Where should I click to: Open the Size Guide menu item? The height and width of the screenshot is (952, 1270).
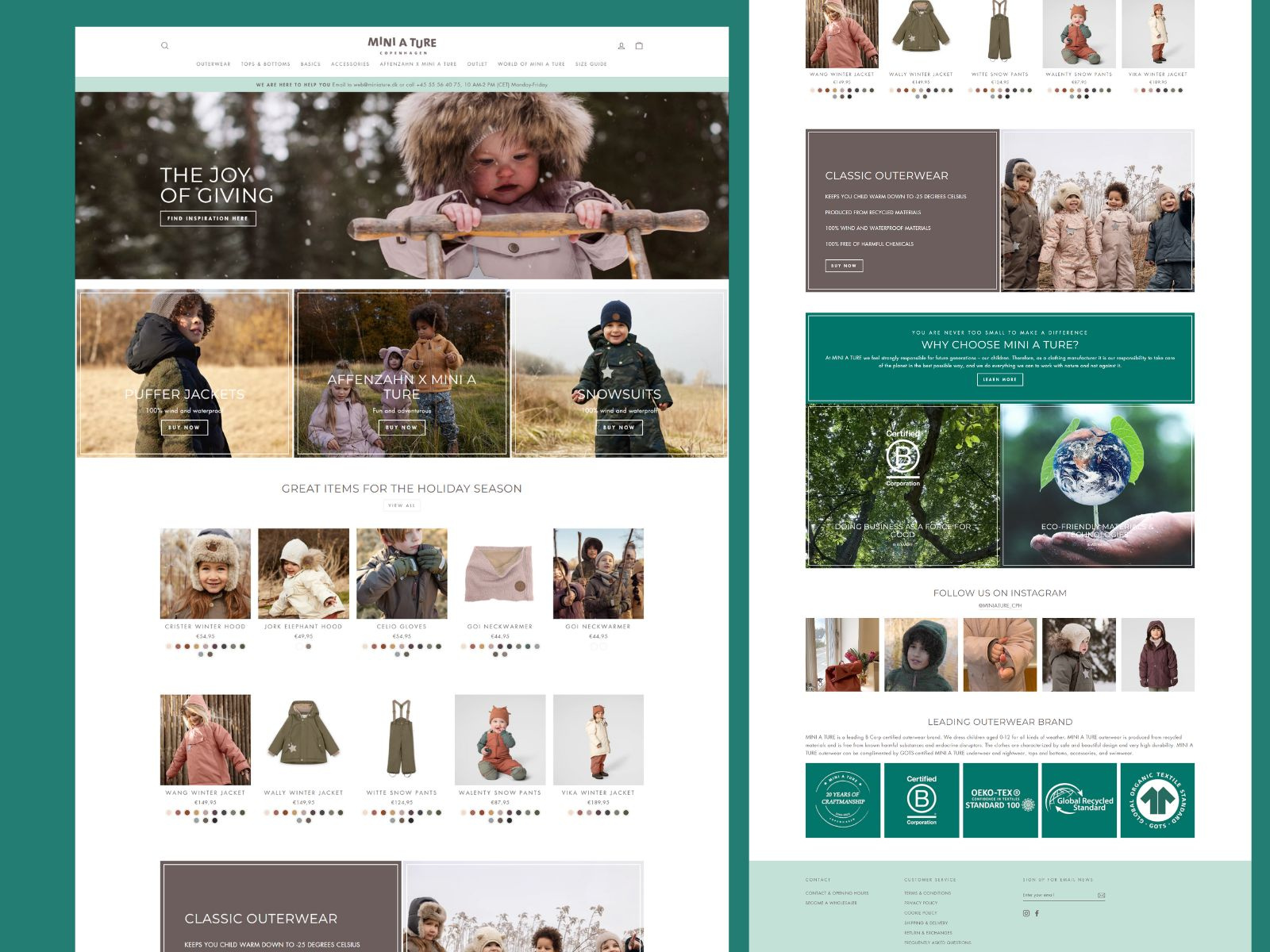591,64
